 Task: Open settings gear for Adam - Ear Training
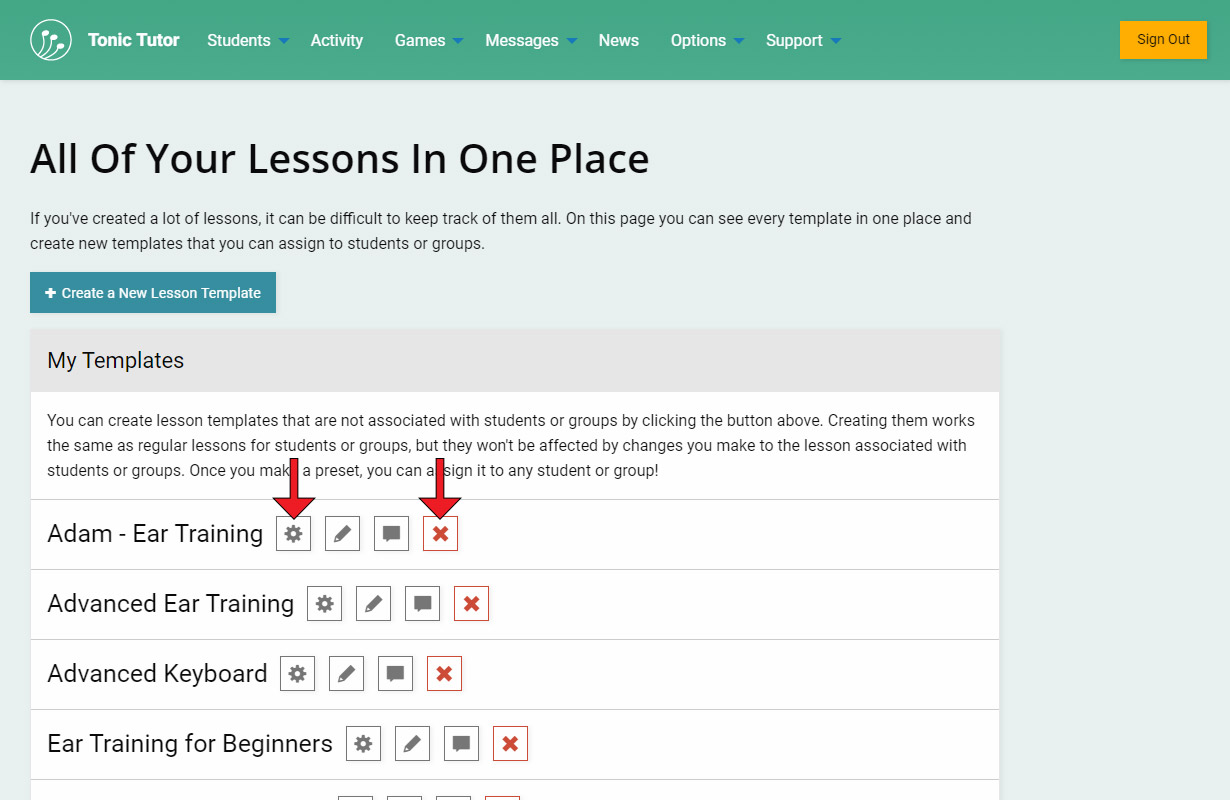pos(293,534)
